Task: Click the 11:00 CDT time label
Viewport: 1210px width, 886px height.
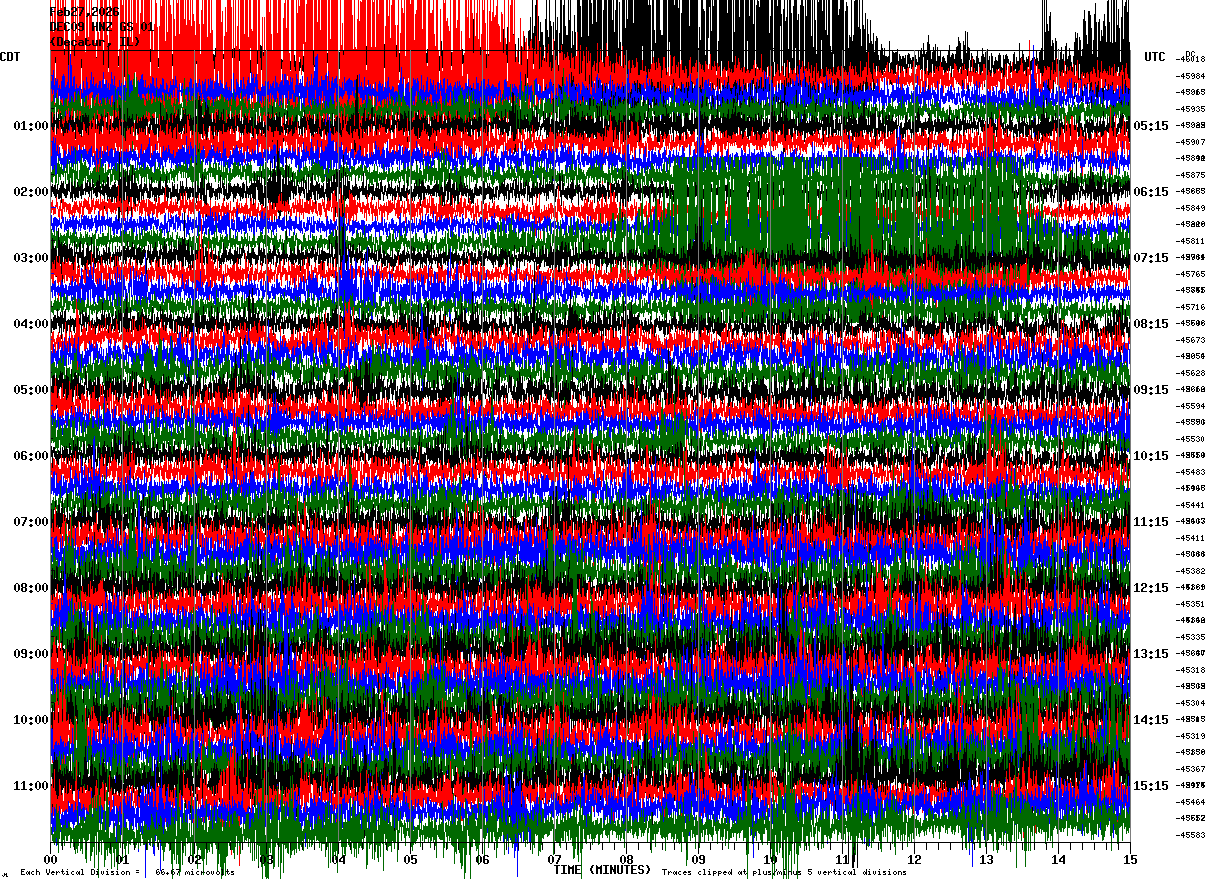Action: click(x=30, y=786)
